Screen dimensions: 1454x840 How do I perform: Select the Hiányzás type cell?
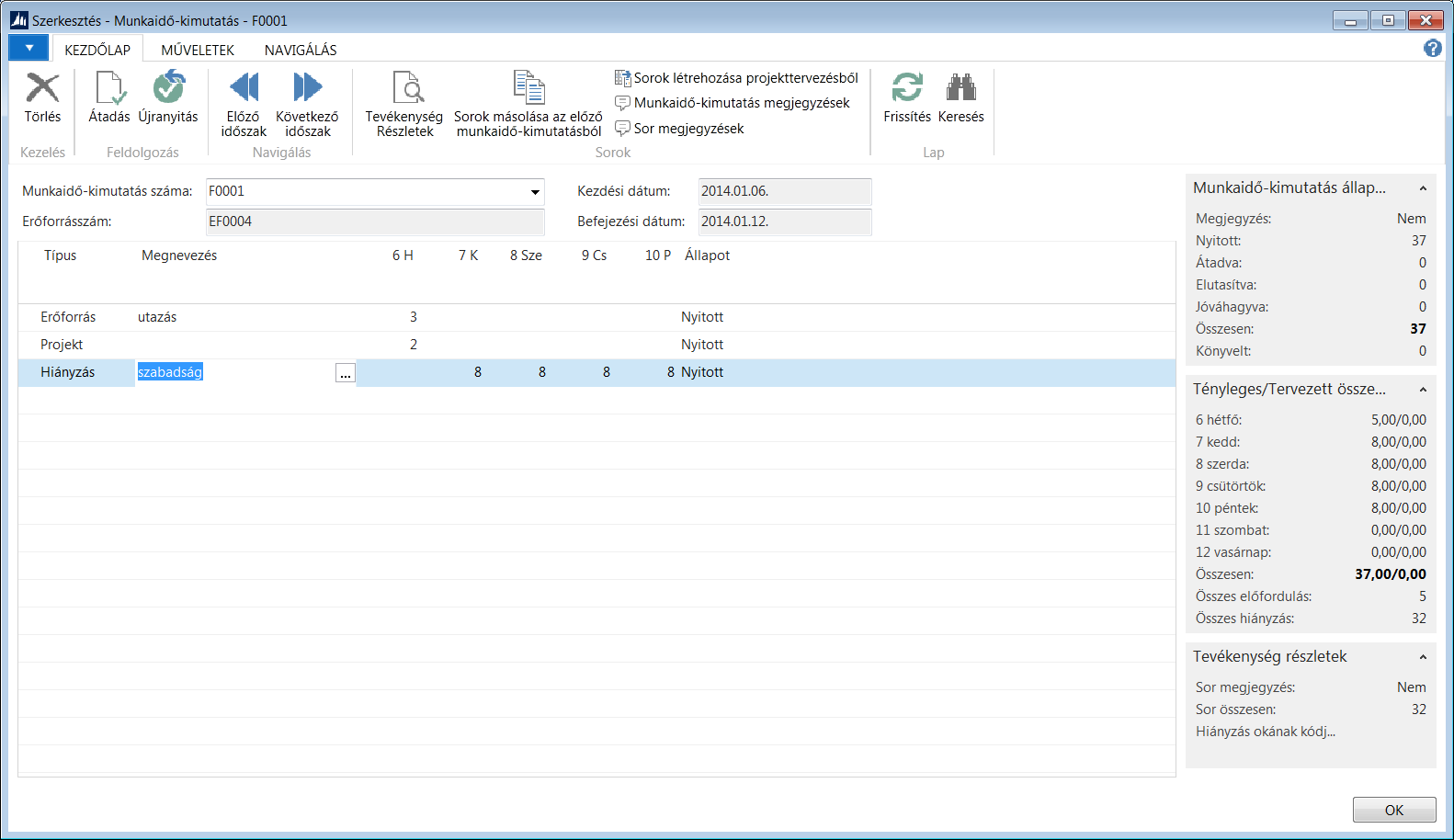coord(77,372)
